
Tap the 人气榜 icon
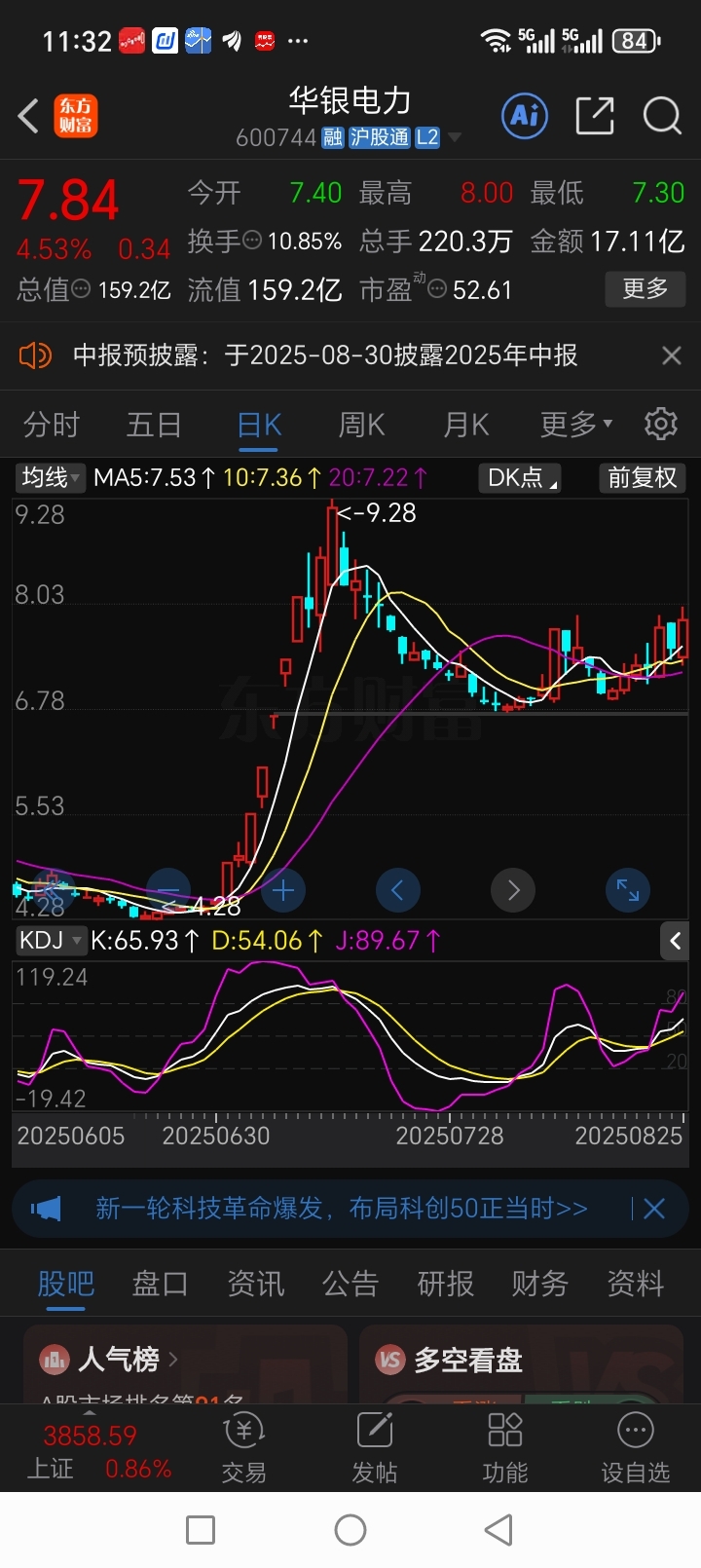tap(54, 1359)
